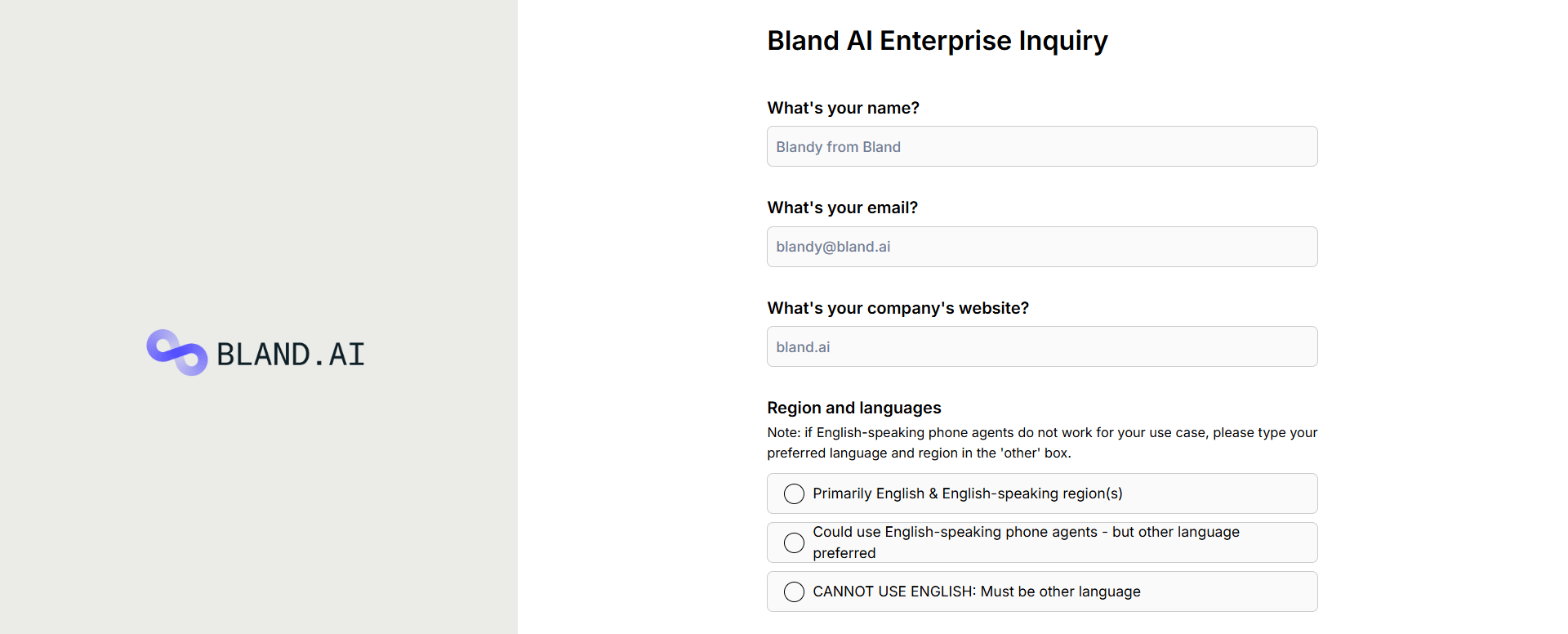Image resolution: width=1568 pixels, height=634 pixels.
Task: Focus the "What's your name?" input field
Action: click(x=1041, y=147)
